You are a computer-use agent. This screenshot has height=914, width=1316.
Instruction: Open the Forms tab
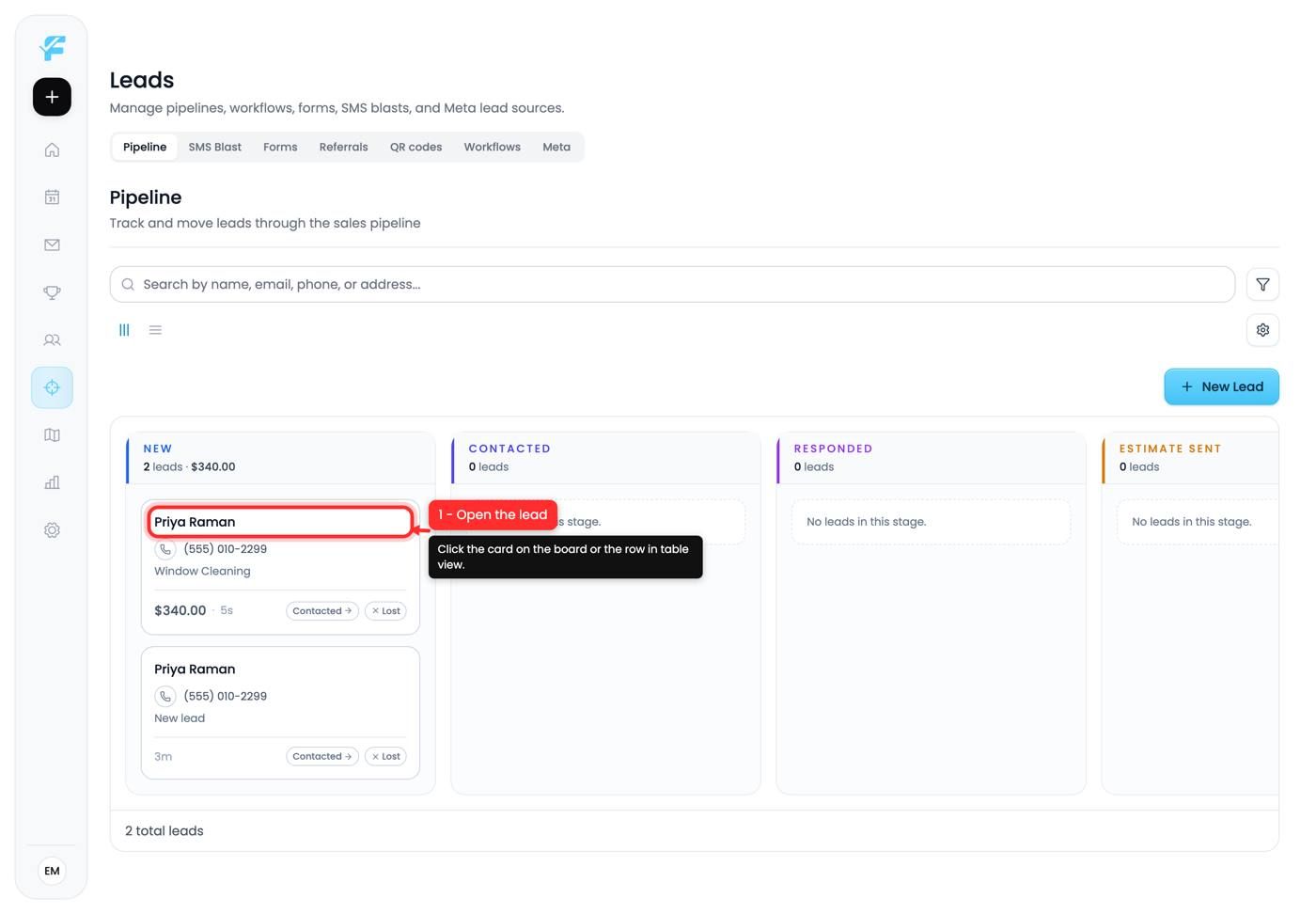[x=280, y=147]
